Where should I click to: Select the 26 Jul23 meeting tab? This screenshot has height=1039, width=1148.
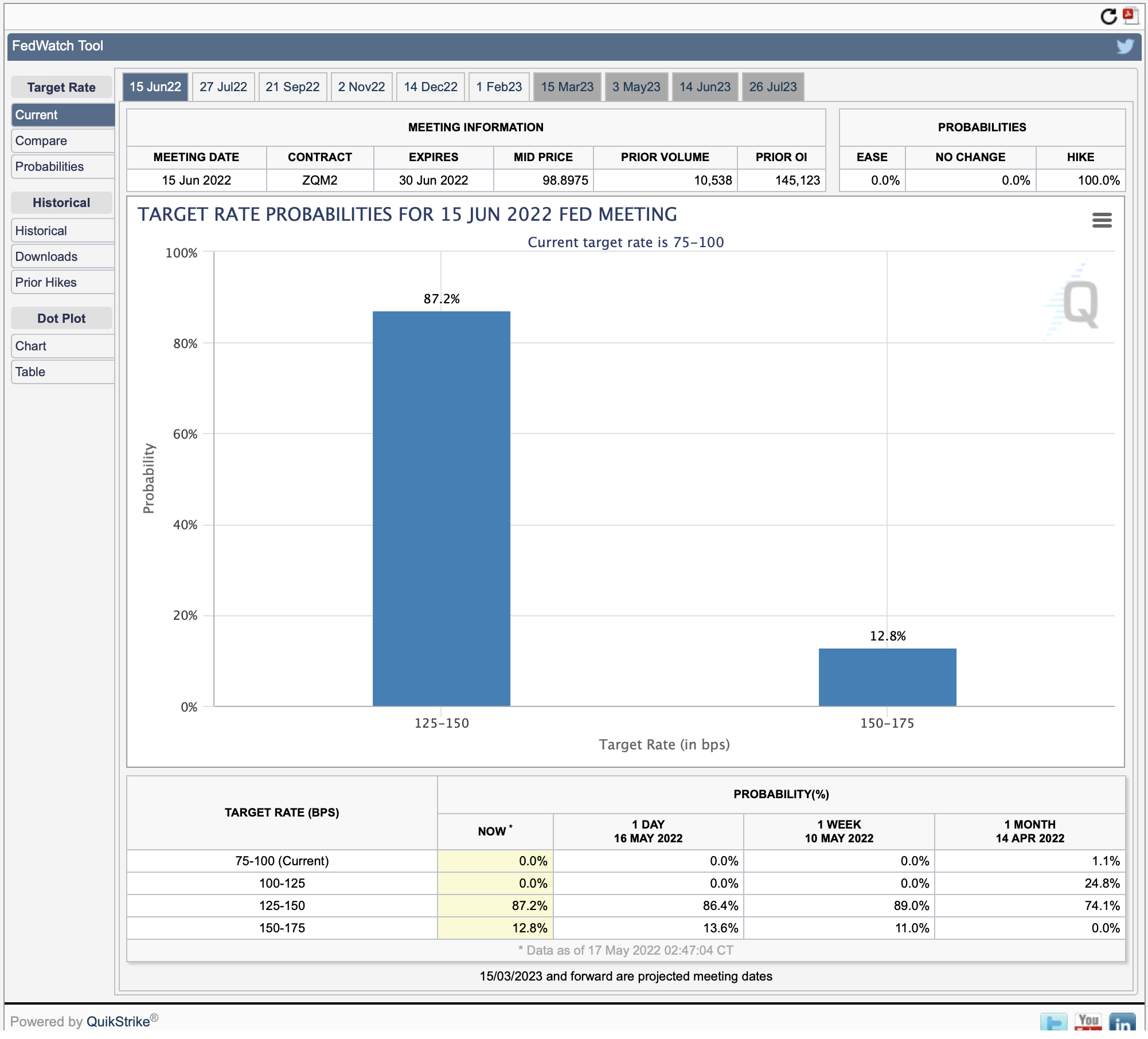click(x=773, y=87)
